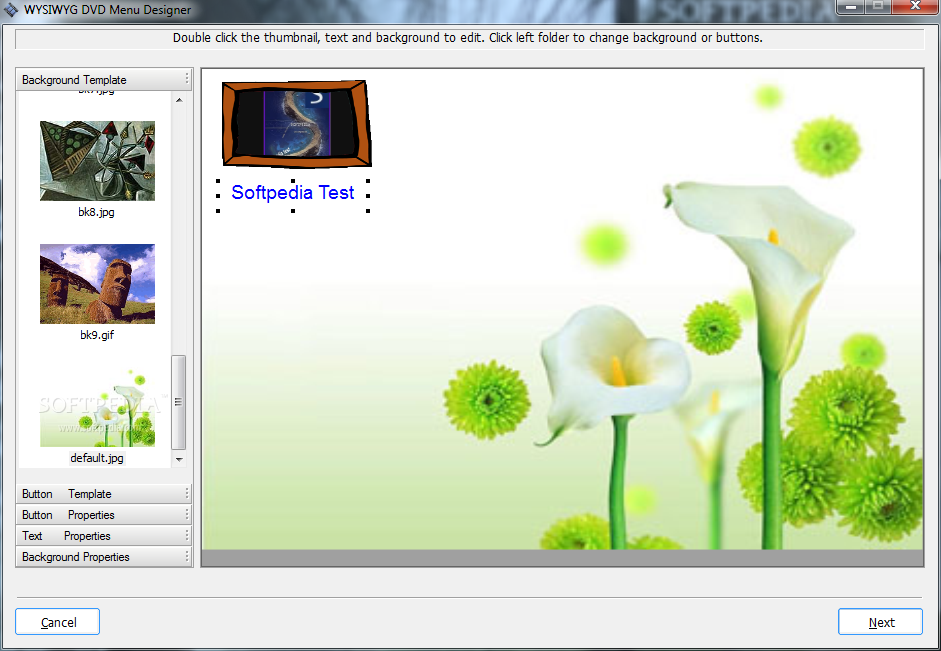
Task: Click the Button Template panel grip dots
Action: coord(187,494)
